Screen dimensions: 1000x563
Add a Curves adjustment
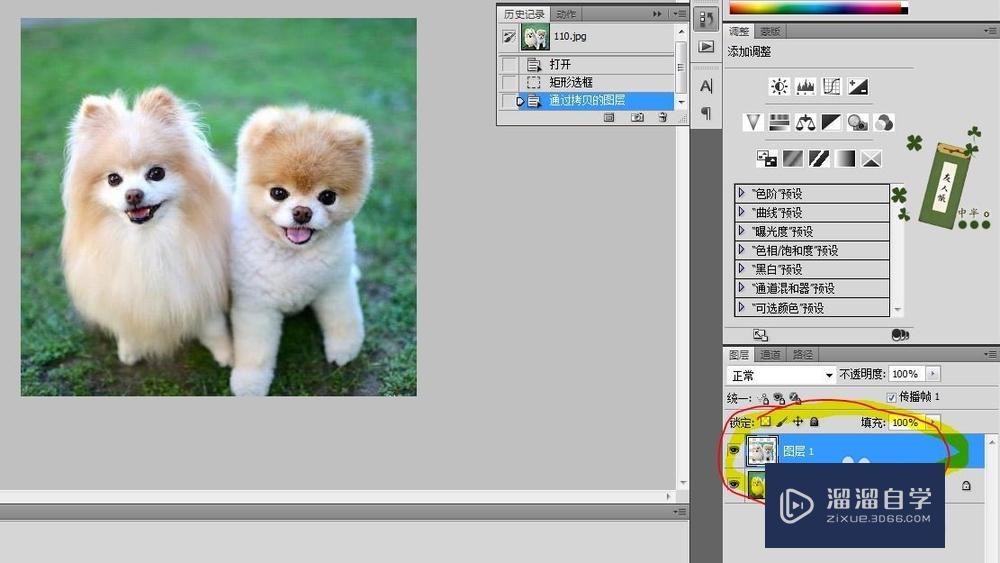click(832, 86)
